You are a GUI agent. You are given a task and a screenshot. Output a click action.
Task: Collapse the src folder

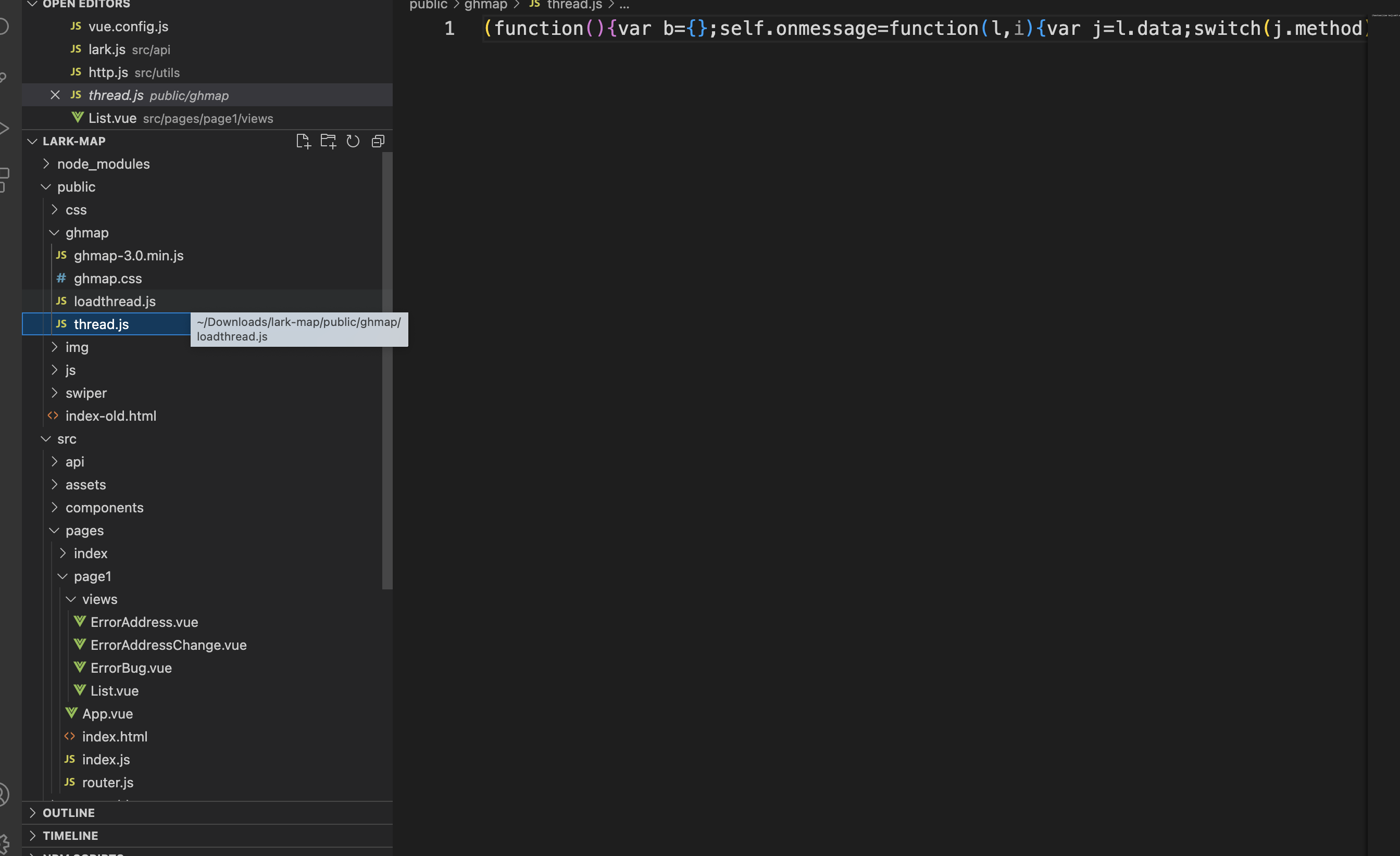[202, 438]
